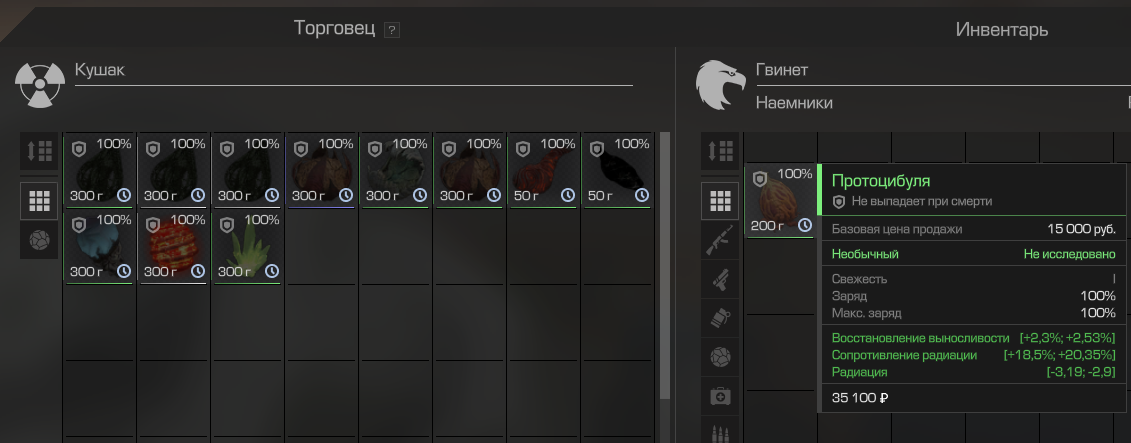Click the 35 100 ₽ price
Viewport: 1131px width, 443px height.
coord(860,398)
